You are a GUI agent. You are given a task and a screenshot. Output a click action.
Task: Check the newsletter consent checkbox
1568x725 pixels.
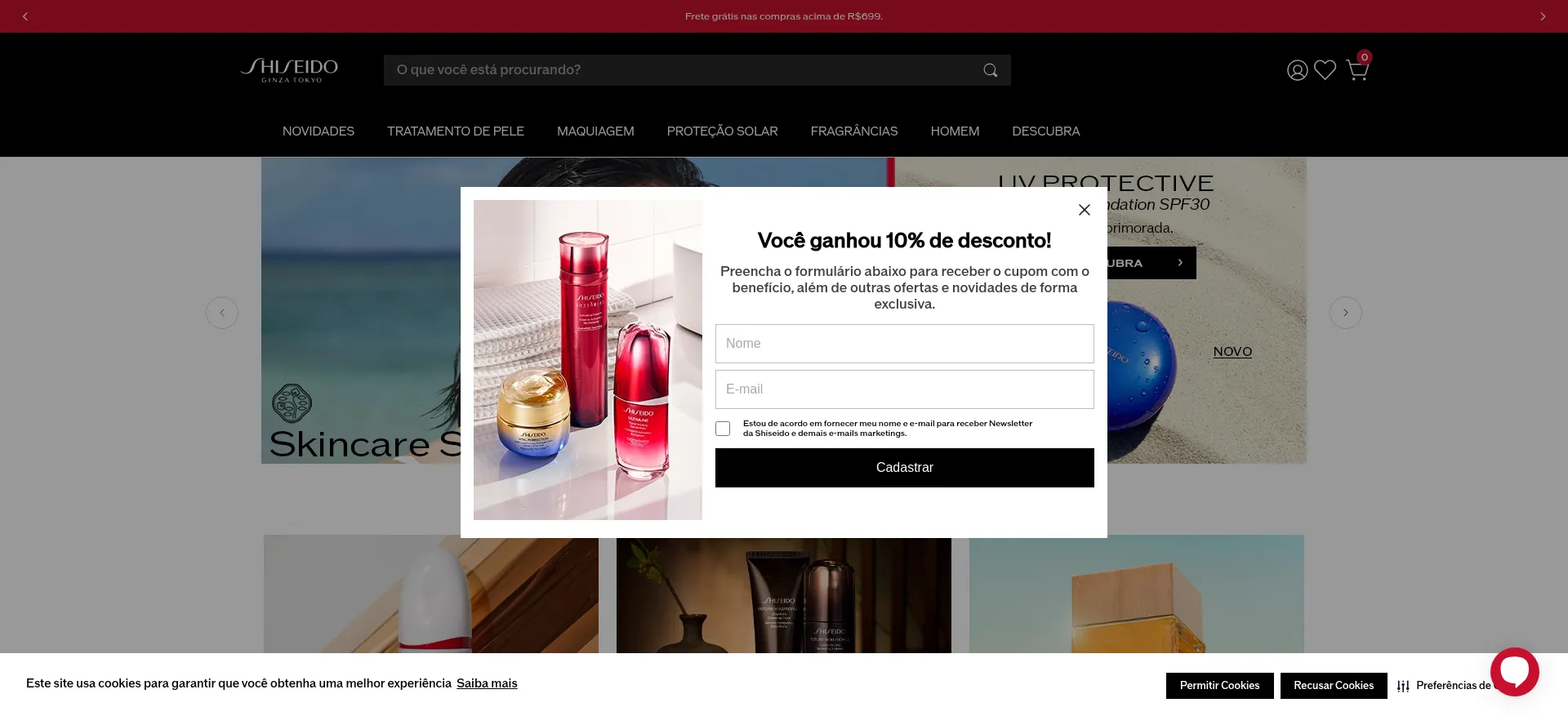[723, 429]
